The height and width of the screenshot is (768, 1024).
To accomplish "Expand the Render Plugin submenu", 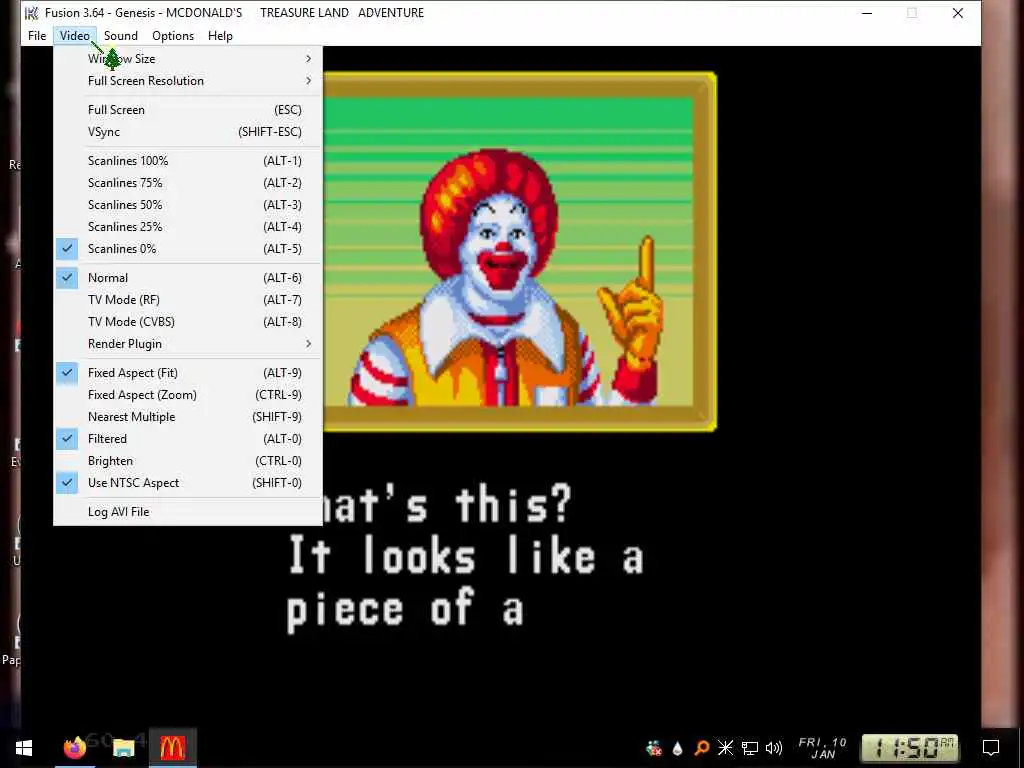I will [188, 344].
